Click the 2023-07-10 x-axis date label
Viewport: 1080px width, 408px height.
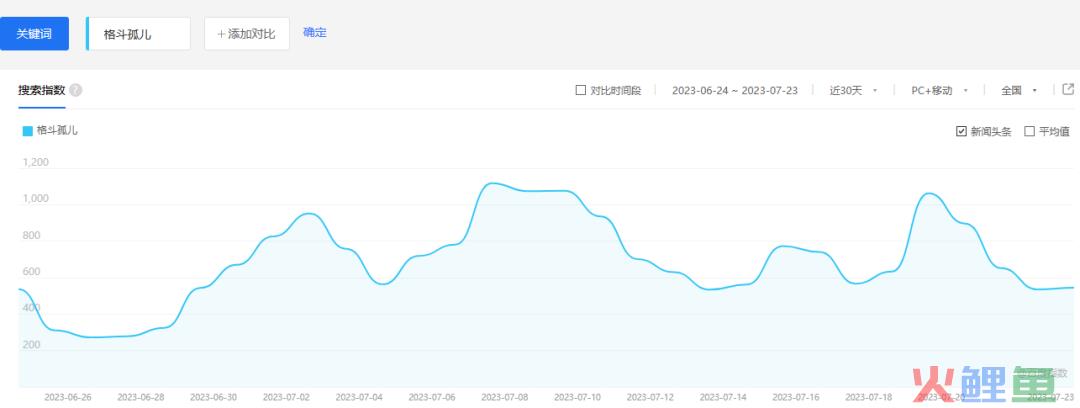click(578, 398)
